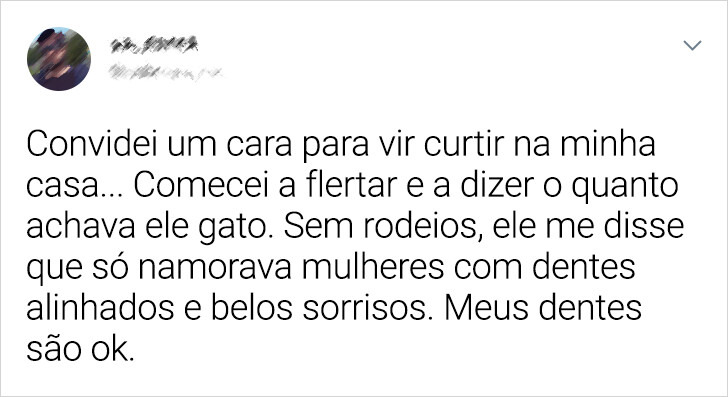Click the final words "são ok."
Screen dimensions: 728x397
point(80,350)
